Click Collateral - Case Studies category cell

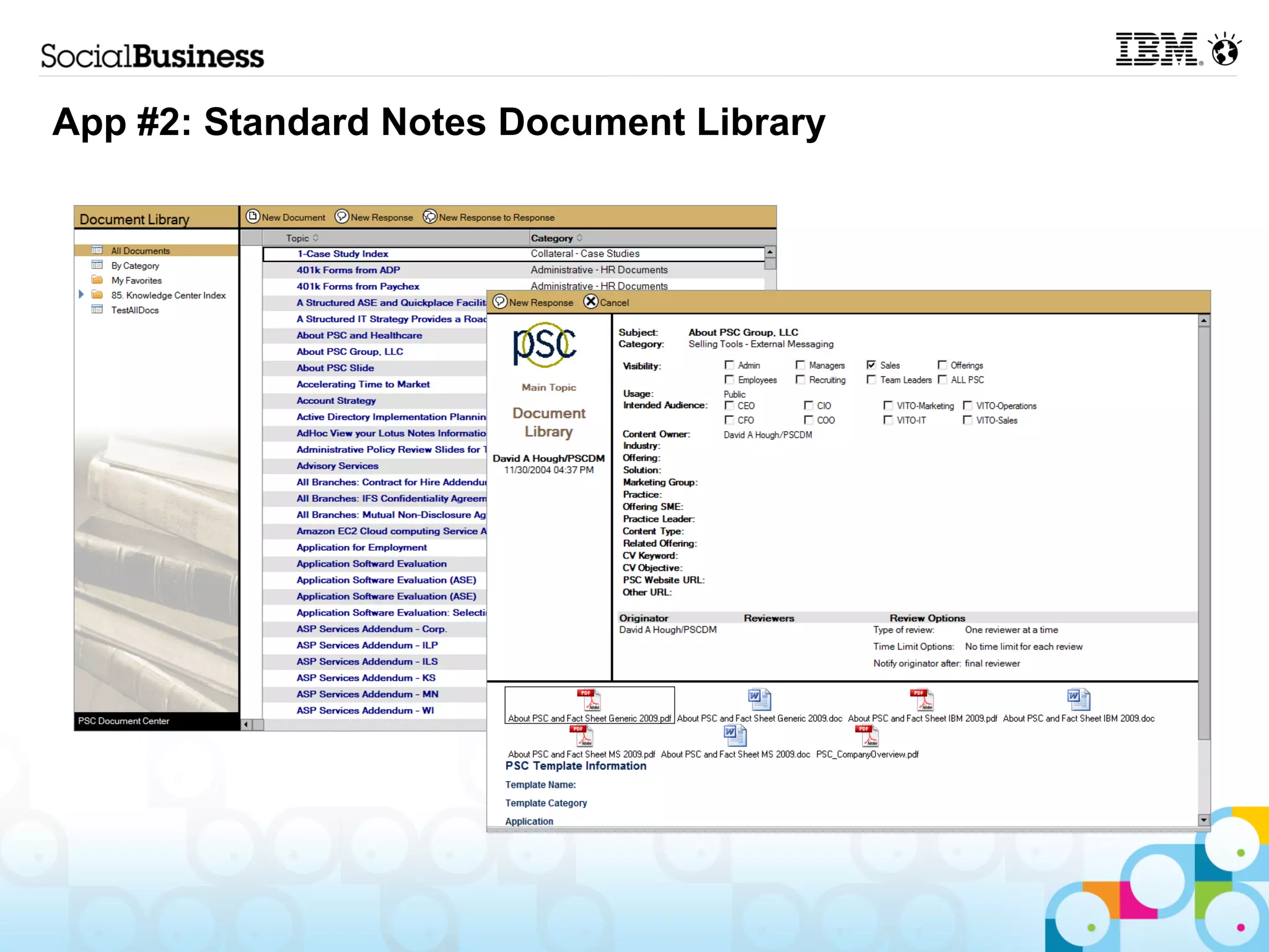click(585, 253)
